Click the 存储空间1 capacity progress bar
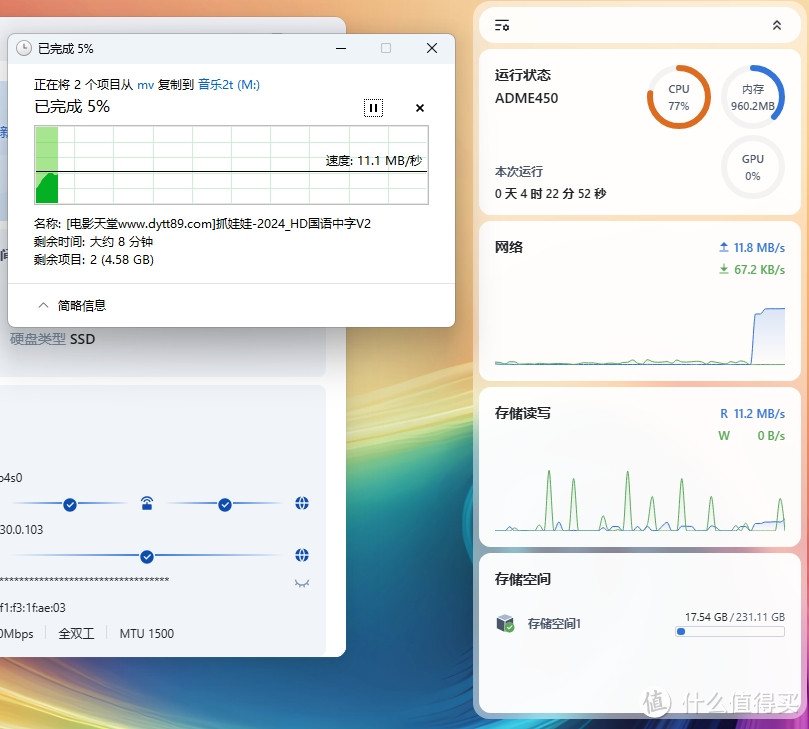 point(730,631)
